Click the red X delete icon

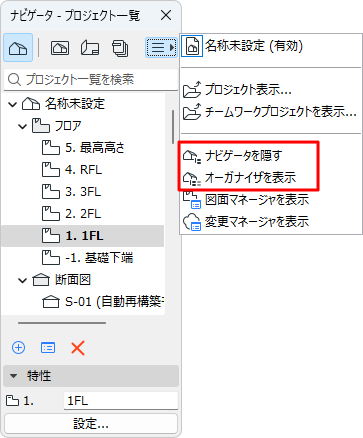pyautogui.click(x=78, y=348)
